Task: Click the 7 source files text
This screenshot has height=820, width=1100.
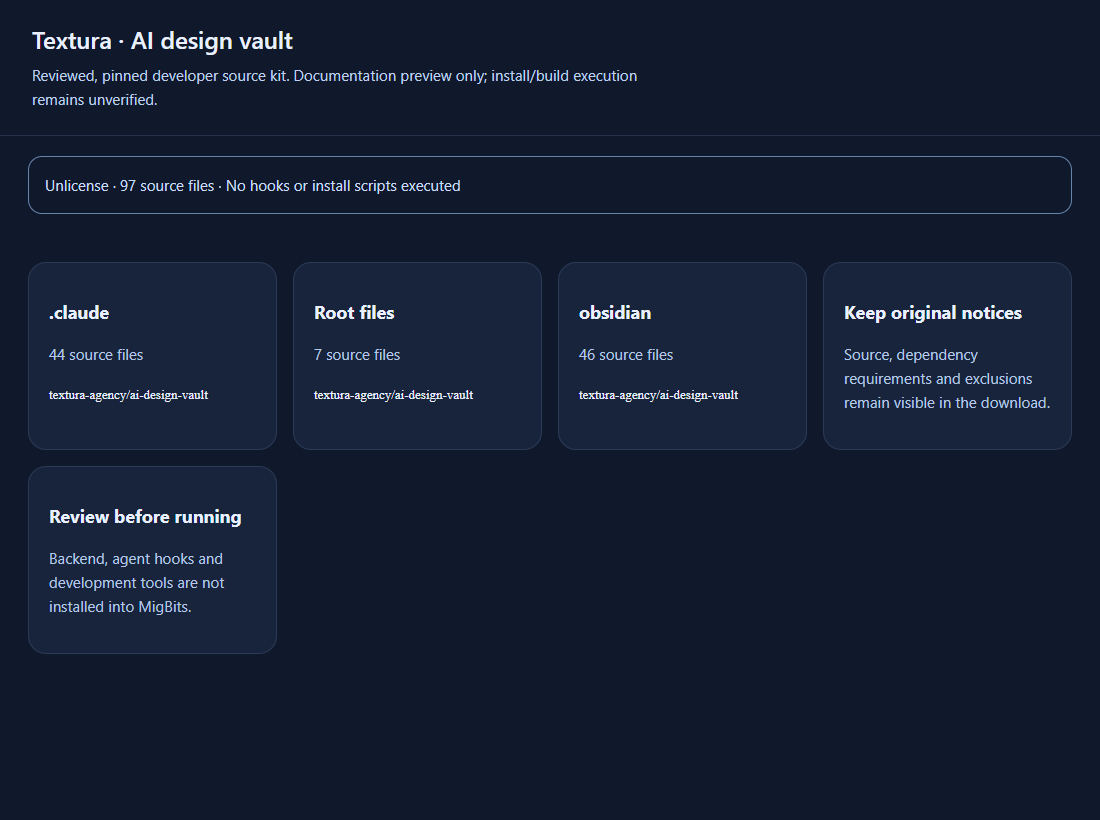Action: (x=357, y=355)
